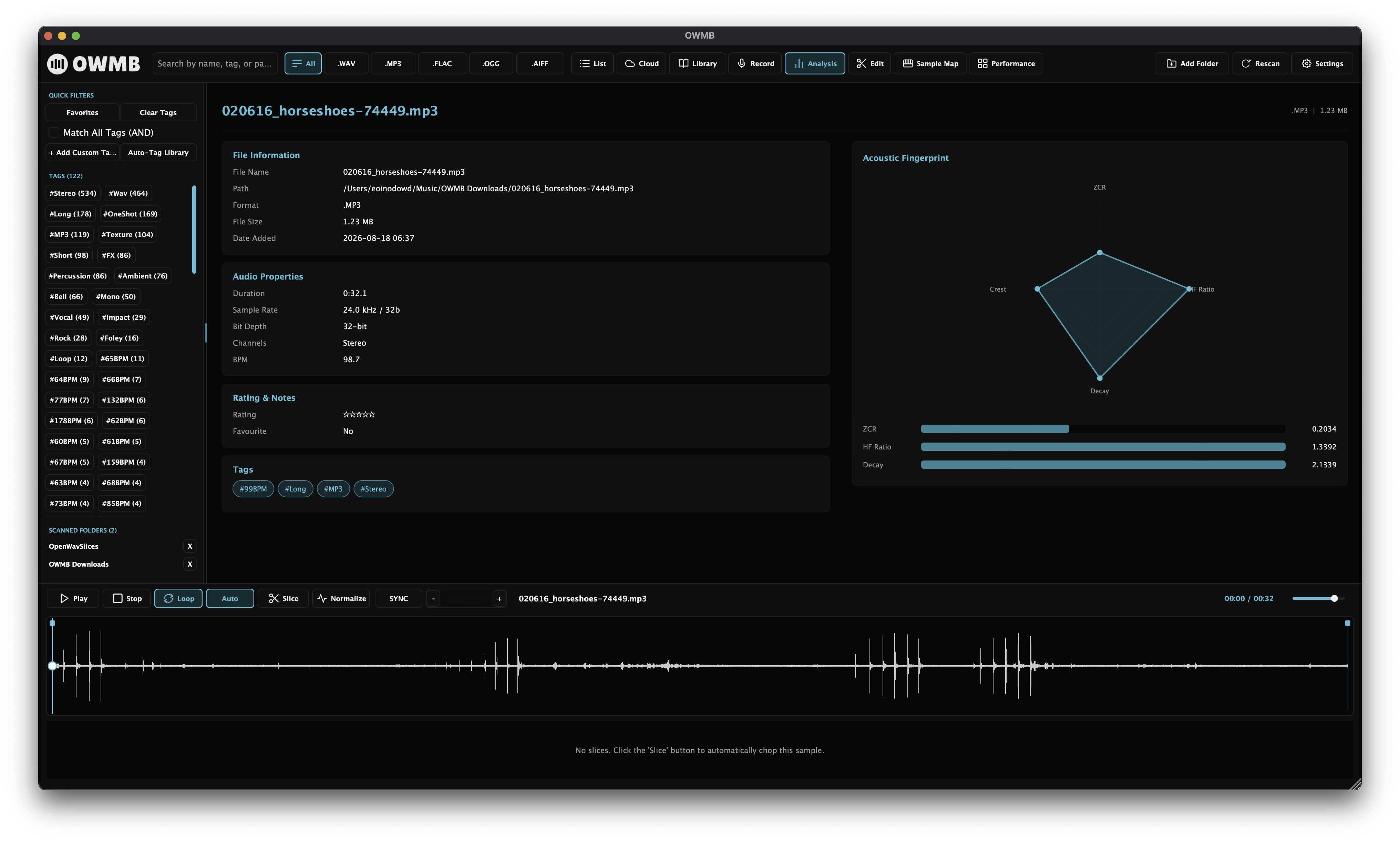The height and width of the screenshot is (841, 1400).
Task: Filter by #Ambient (76) tag
Action: tap(143, 276)
